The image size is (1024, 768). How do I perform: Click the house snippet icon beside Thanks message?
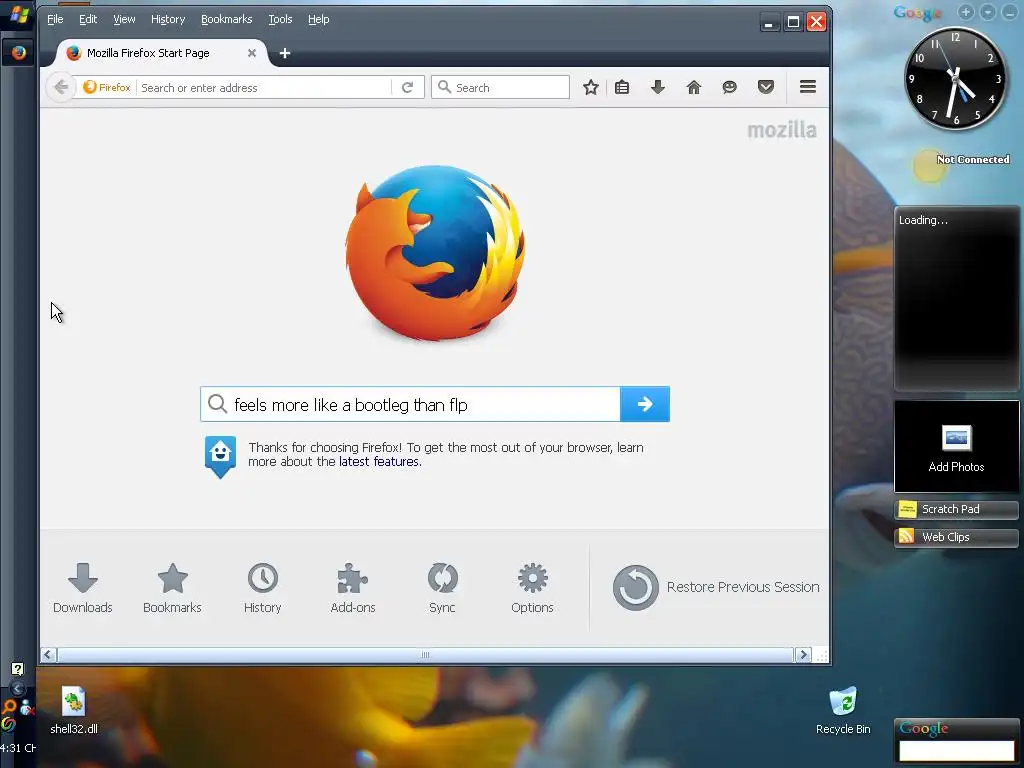(x=220, y=456)
